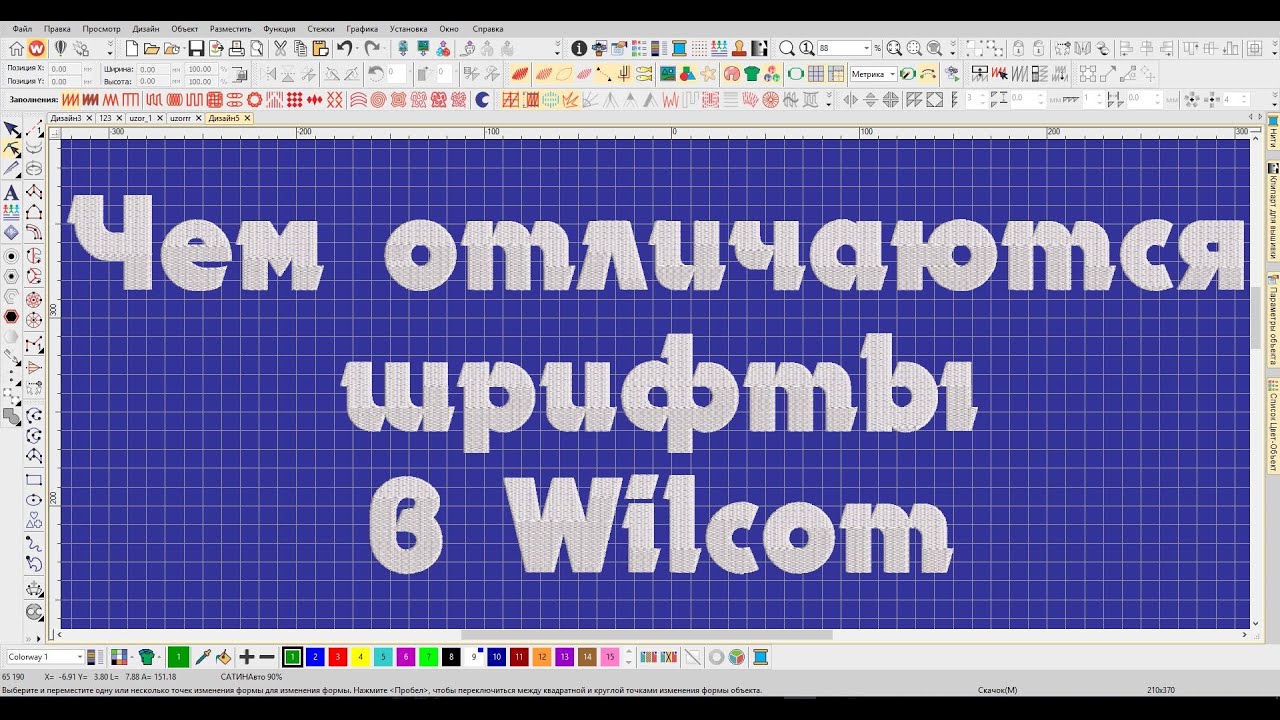Click the vertical scrollbar thumb
Viewport: 1280px width, 720px height.
pyautogui.click(x=1257, y=317)
